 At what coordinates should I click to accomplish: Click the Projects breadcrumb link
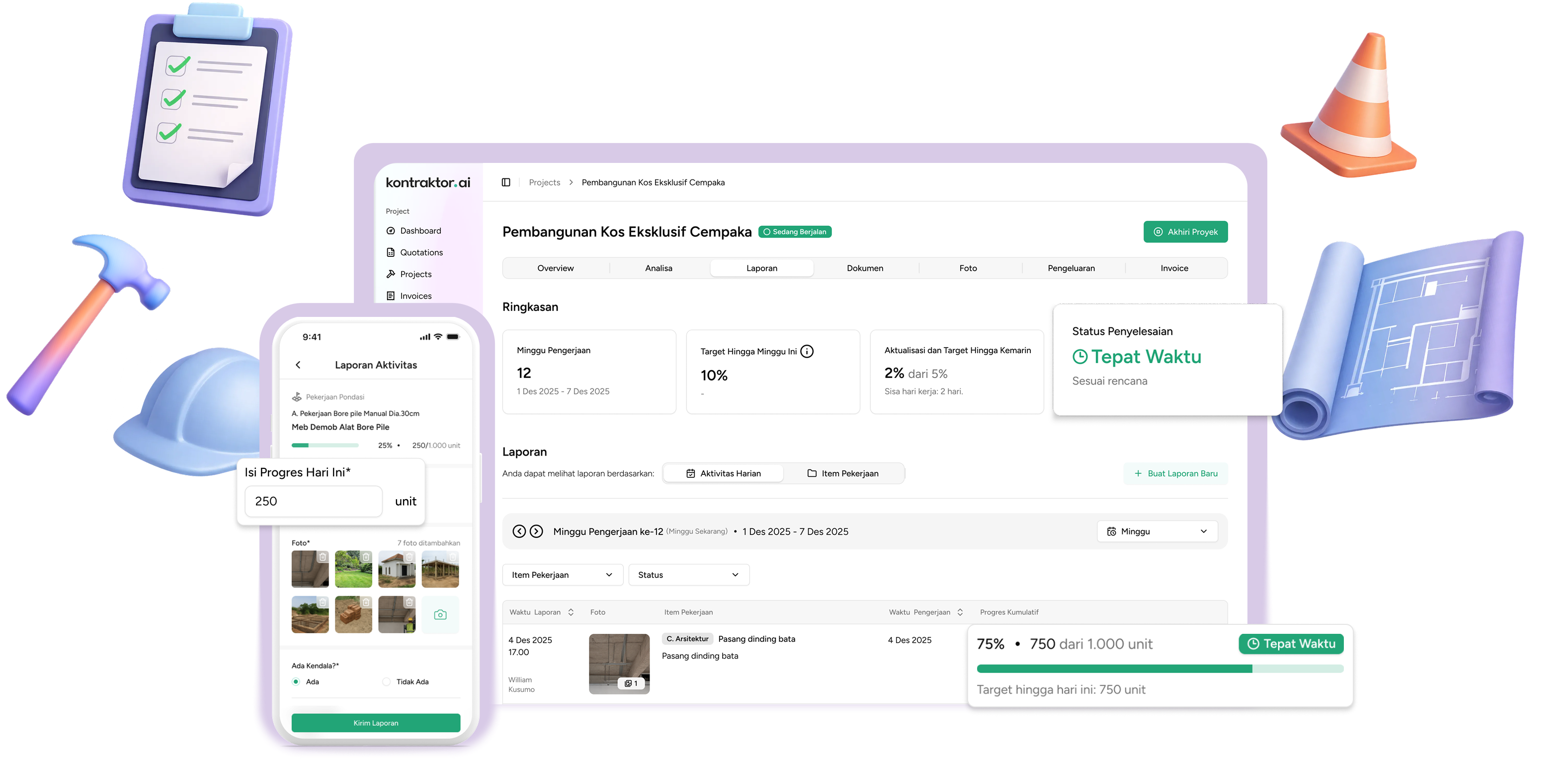tap(544, 182)
